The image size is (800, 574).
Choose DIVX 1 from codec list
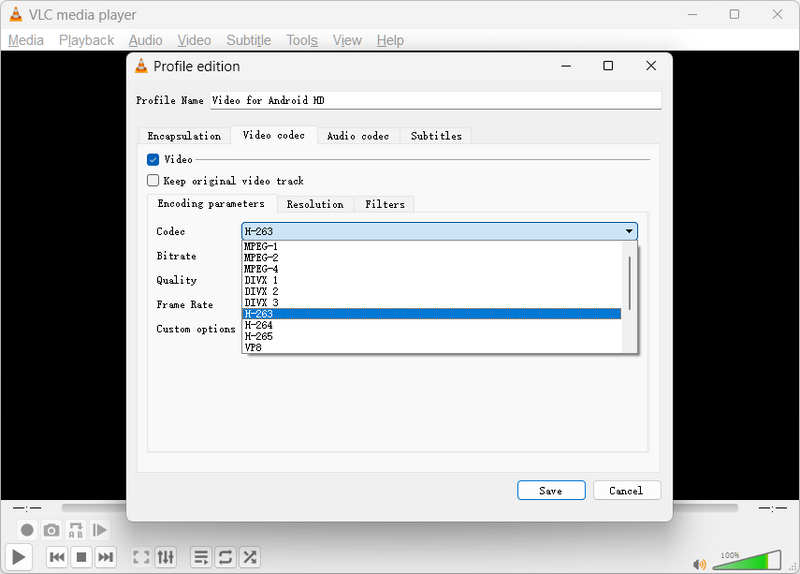click(431, 280)
